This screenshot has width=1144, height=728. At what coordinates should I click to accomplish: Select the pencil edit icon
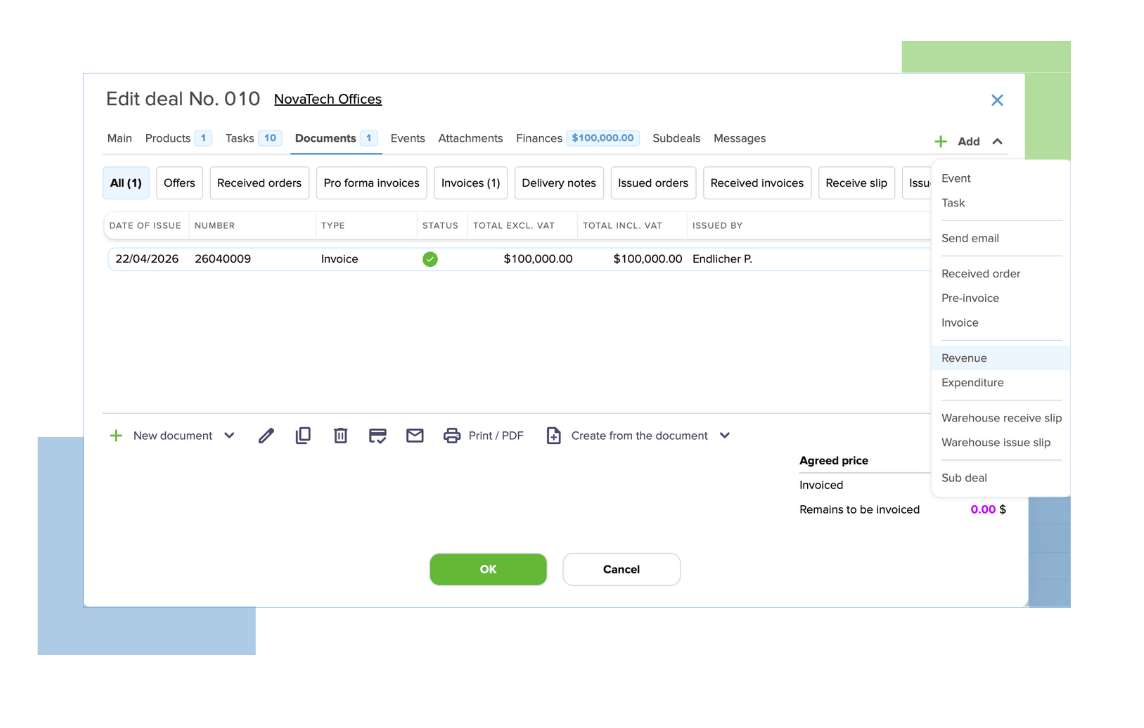[266, 435]
